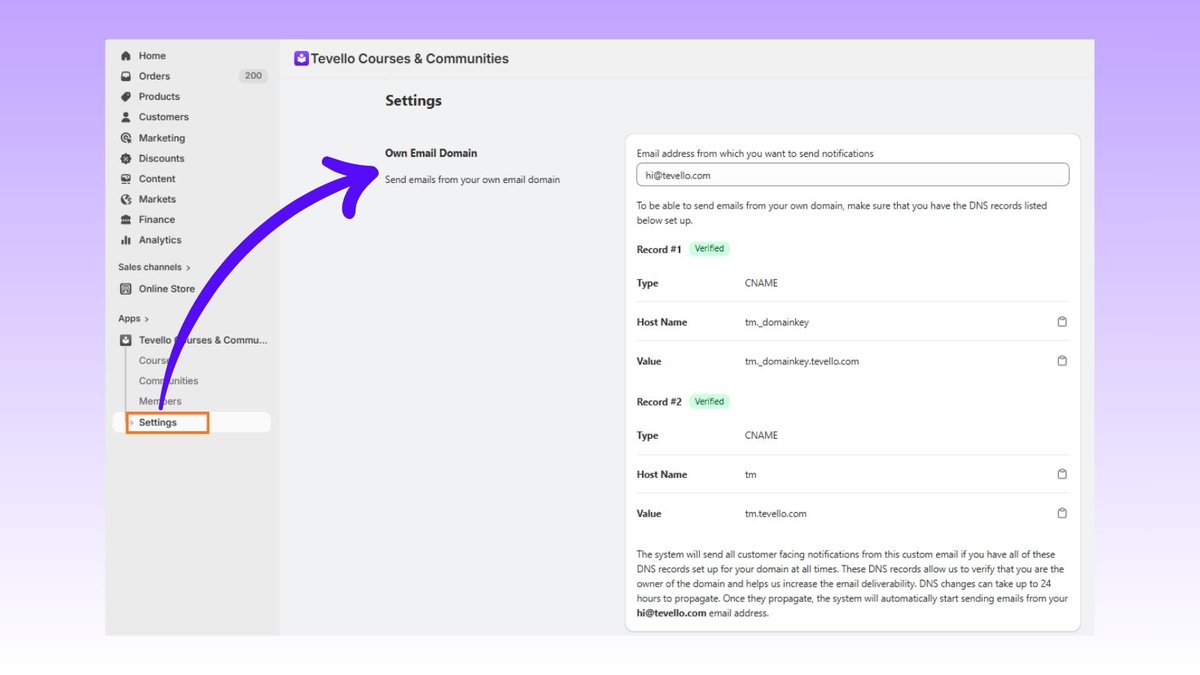
Task: Click the Finance bank icon
Action: coord(126,220)
